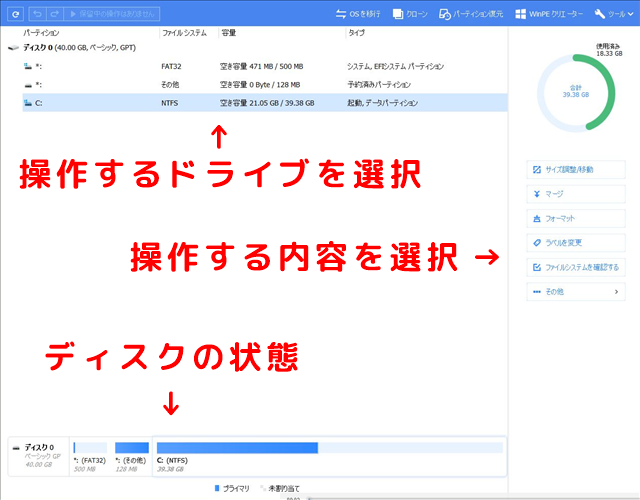Click the resize/move icon

tap(537, 169)
